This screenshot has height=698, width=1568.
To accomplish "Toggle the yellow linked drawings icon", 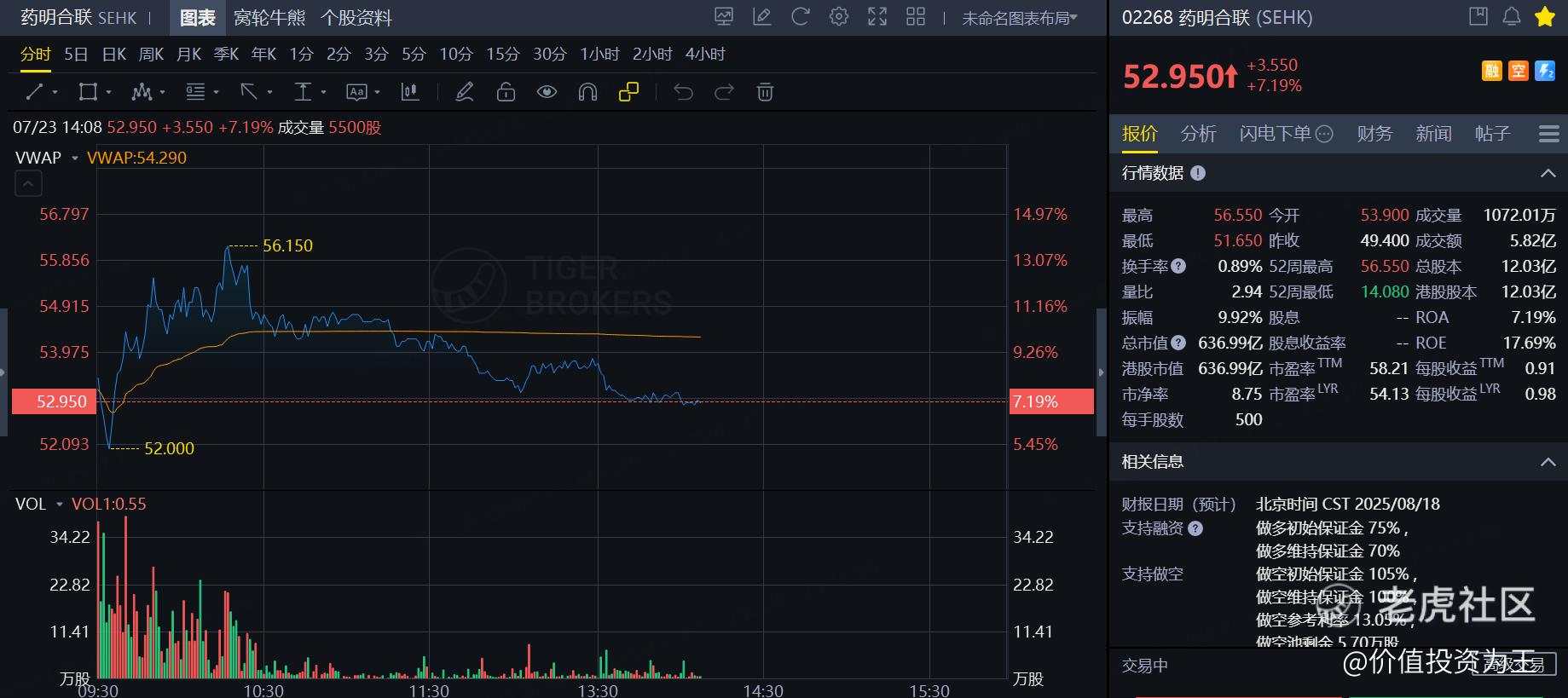I will coord(628,92).
